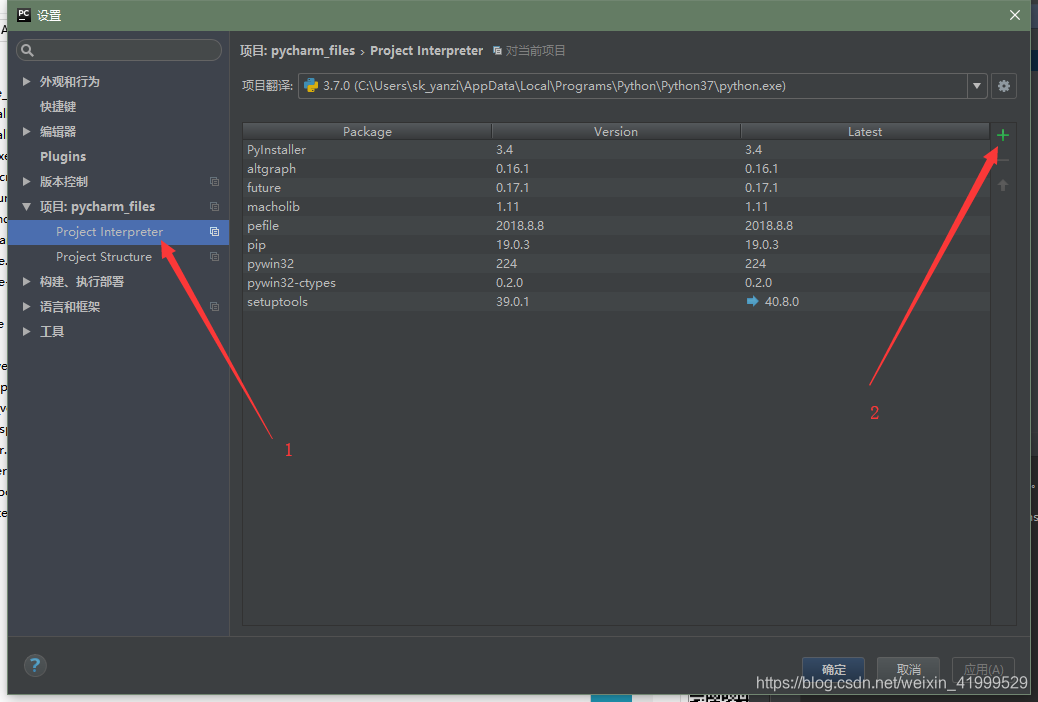Select the pywin32 package row
Image resolution: width=1038 pixels, height=702 pixels.
[x=616, y=264]
